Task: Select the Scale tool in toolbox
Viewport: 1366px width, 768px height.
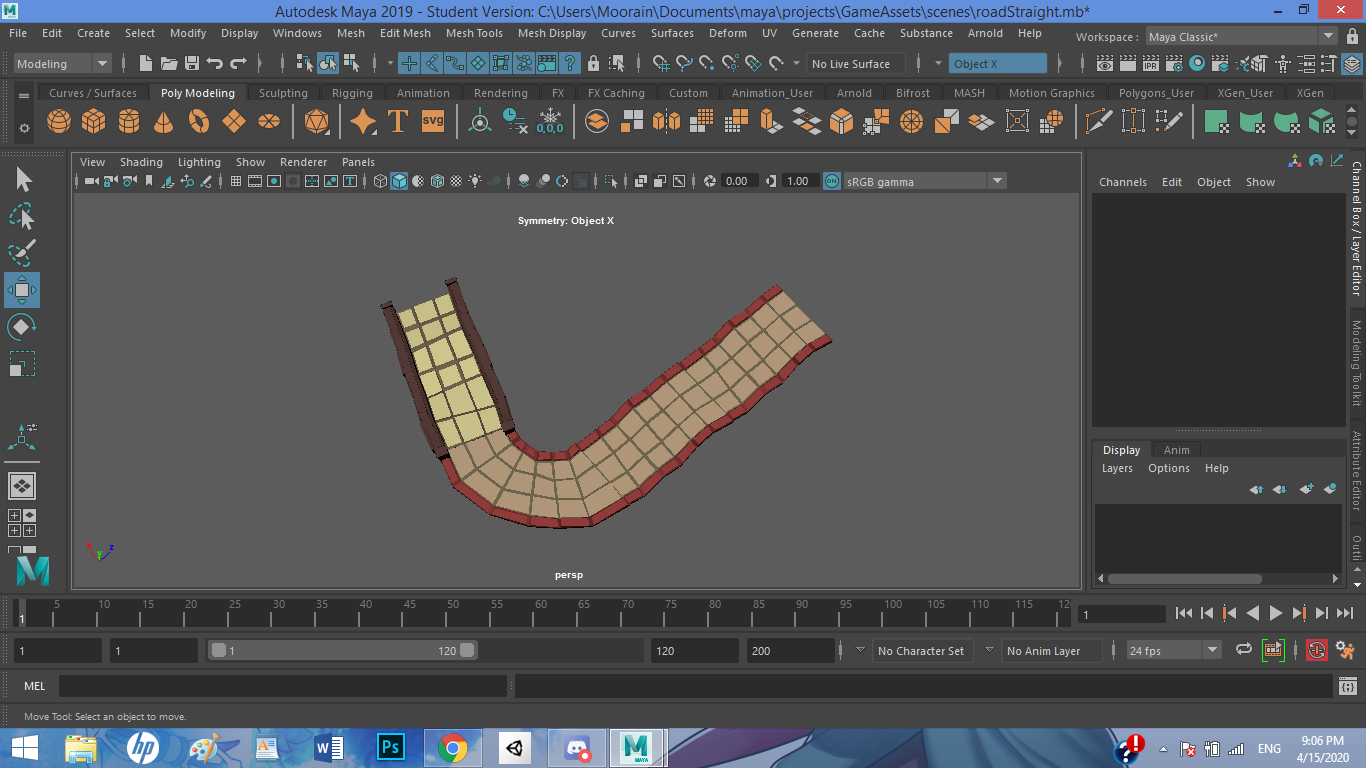Action: (22, 364)
